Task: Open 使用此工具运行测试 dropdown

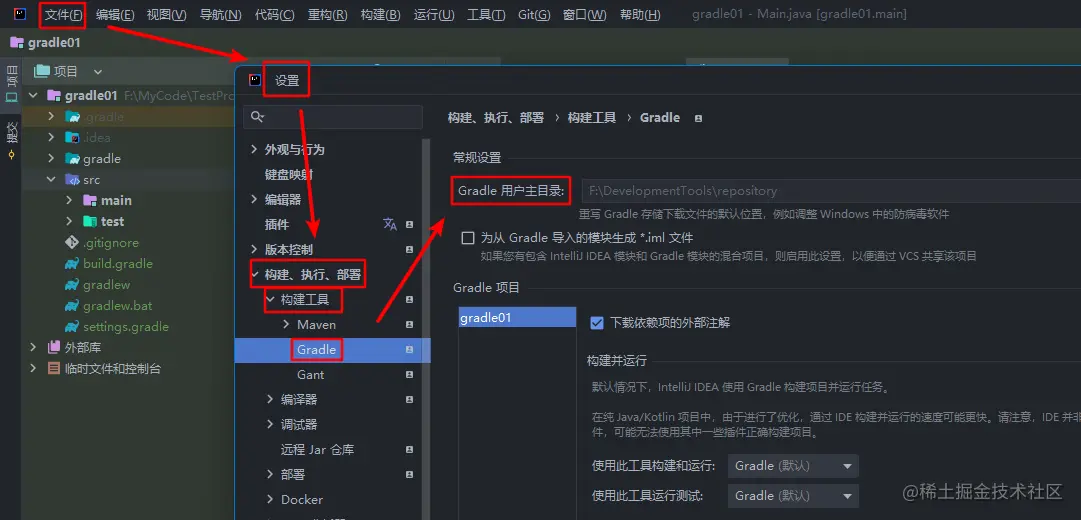Action: (793, 496)
